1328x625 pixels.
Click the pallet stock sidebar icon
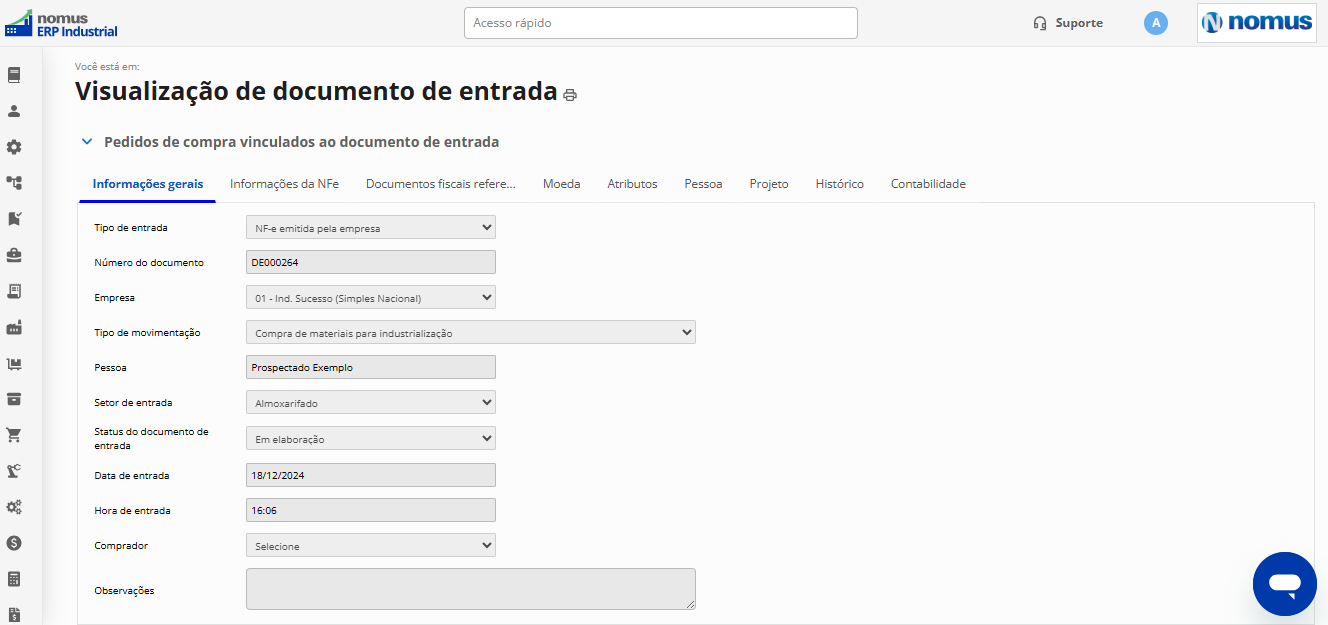[14, 363]
